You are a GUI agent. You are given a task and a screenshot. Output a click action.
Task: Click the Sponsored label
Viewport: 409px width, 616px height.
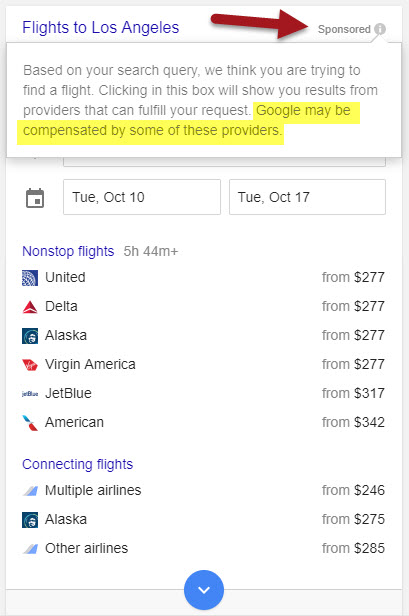[344, 29]
